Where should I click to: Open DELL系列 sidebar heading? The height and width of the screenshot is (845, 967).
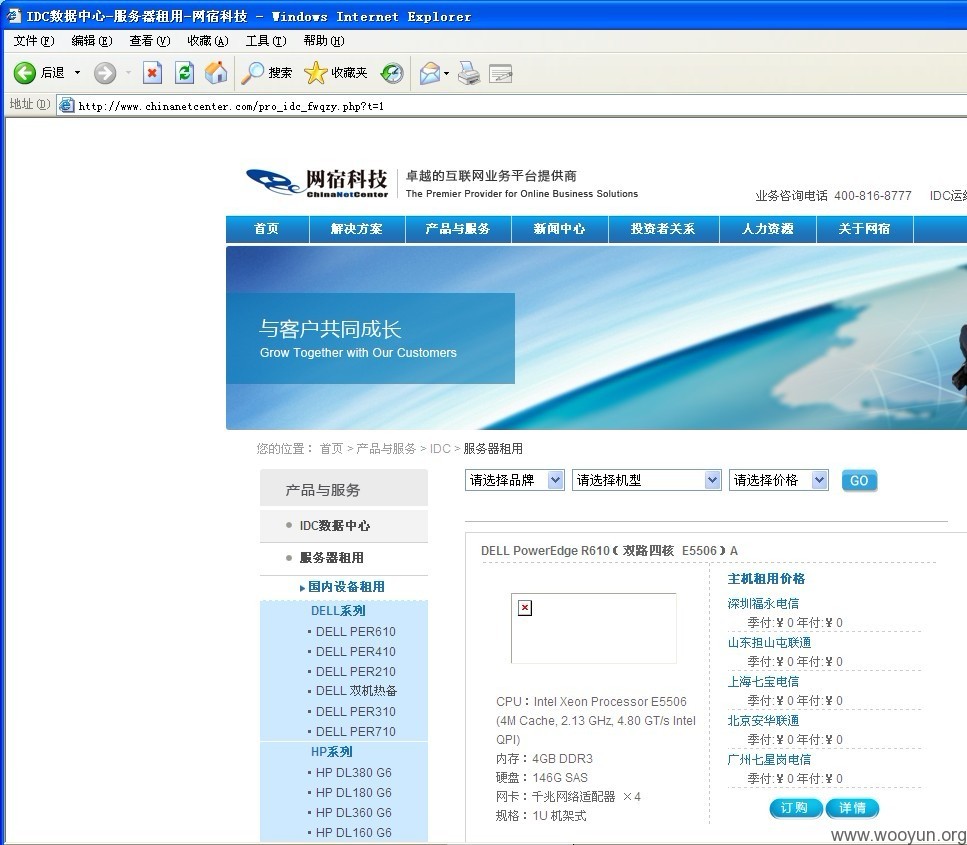[338, 611]
